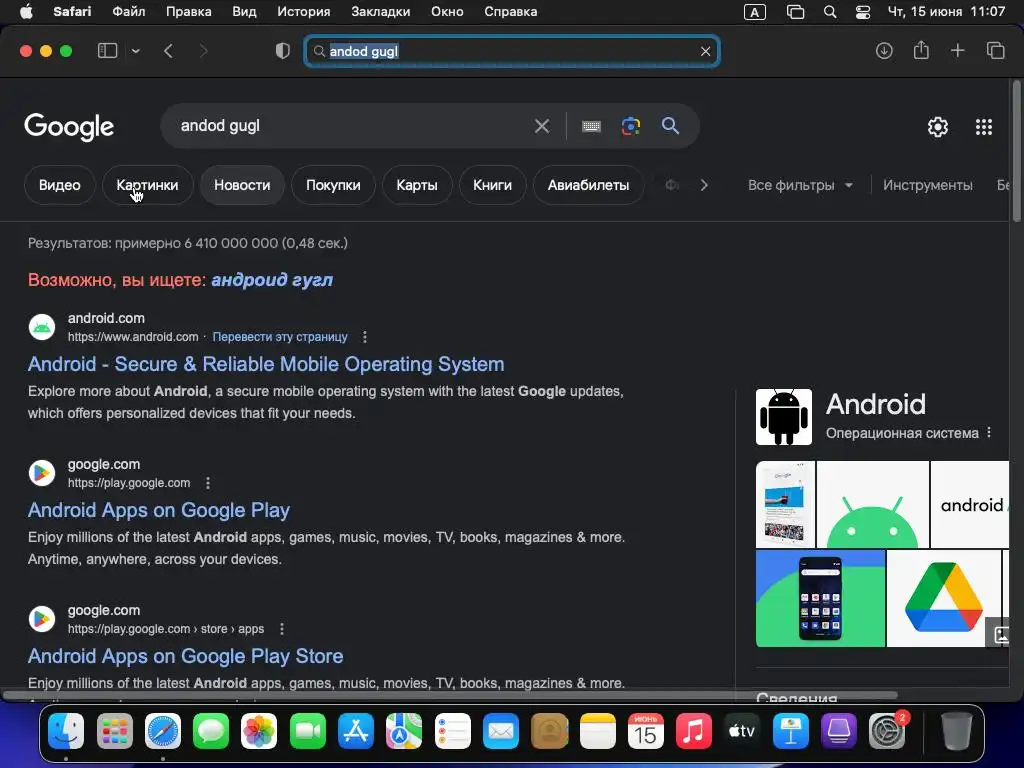The width and height of the screenshot is (1024, 768).
Task: Select the Карты filter tab
Action: coord(417,185)
